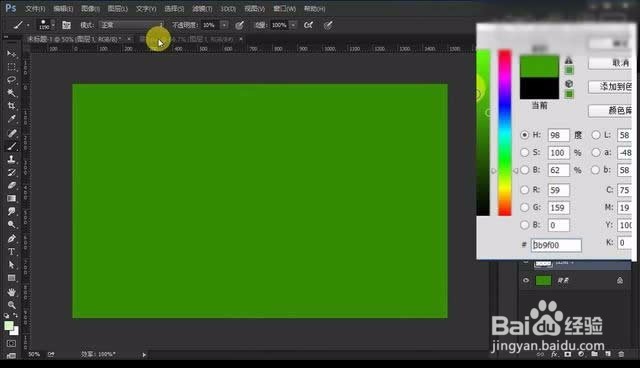640x368 pixels.
Task: Click out-of-gamut warning triangle icon
Action: (569, 60)
